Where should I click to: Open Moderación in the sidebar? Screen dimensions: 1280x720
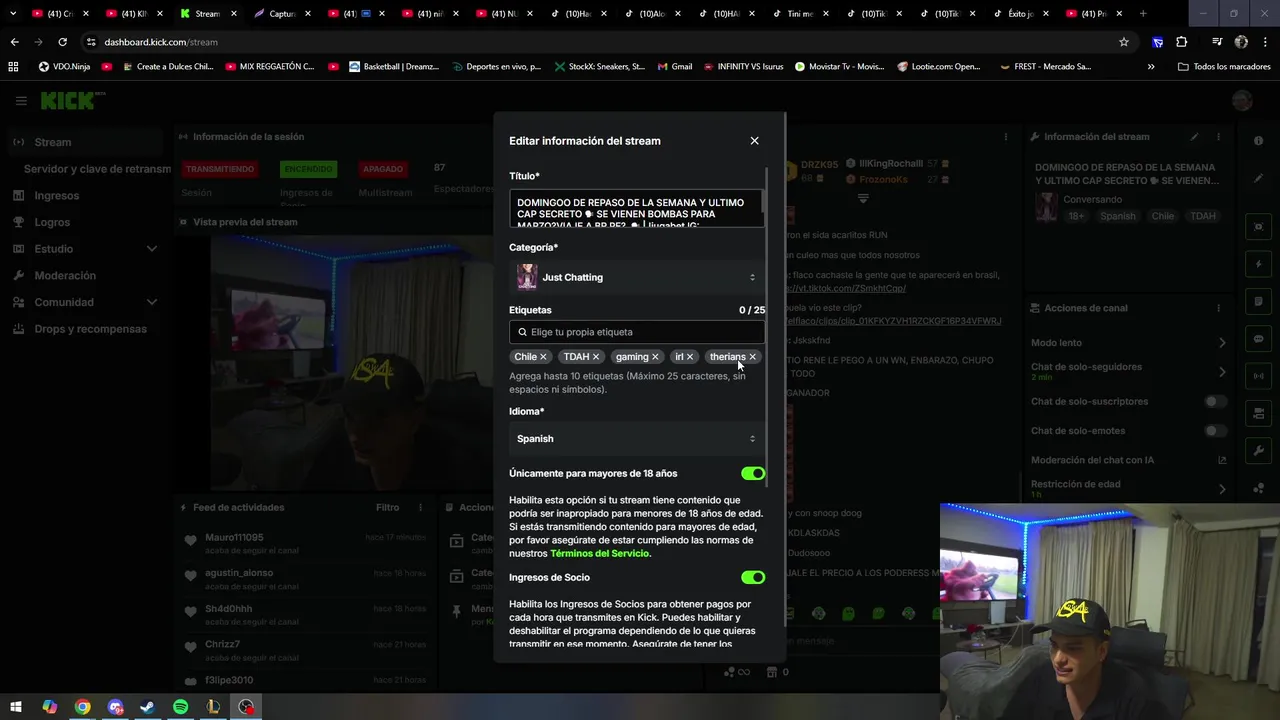pos(65,276)
